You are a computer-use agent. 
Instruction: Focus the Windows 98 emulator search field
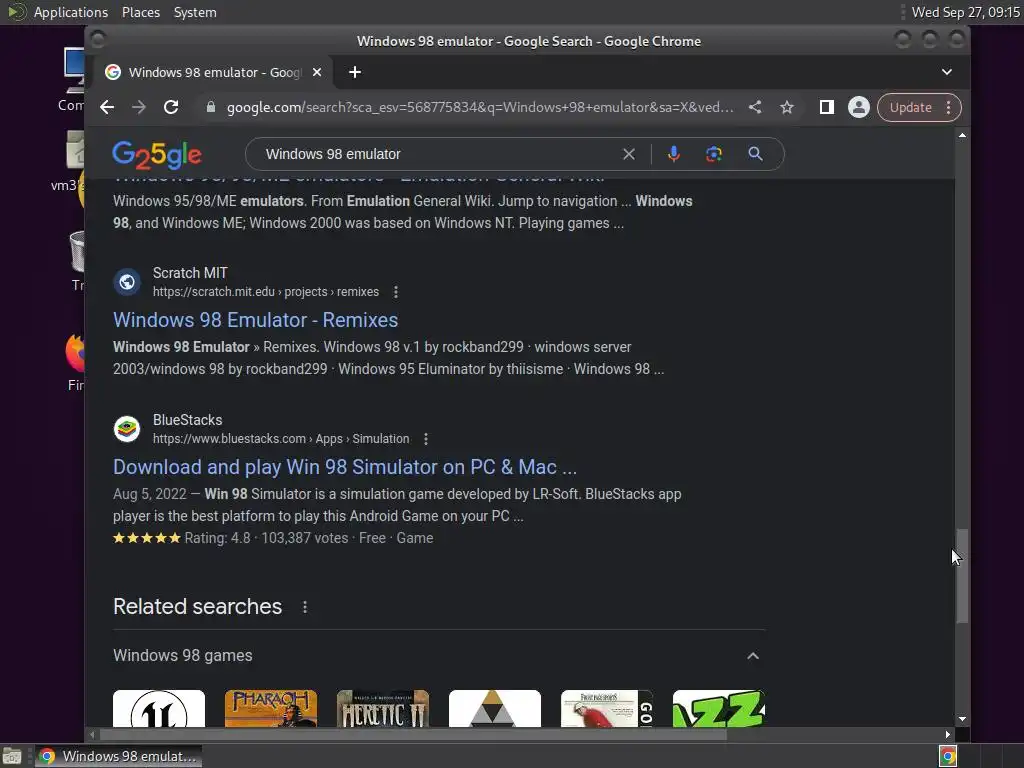click(438, 154)
